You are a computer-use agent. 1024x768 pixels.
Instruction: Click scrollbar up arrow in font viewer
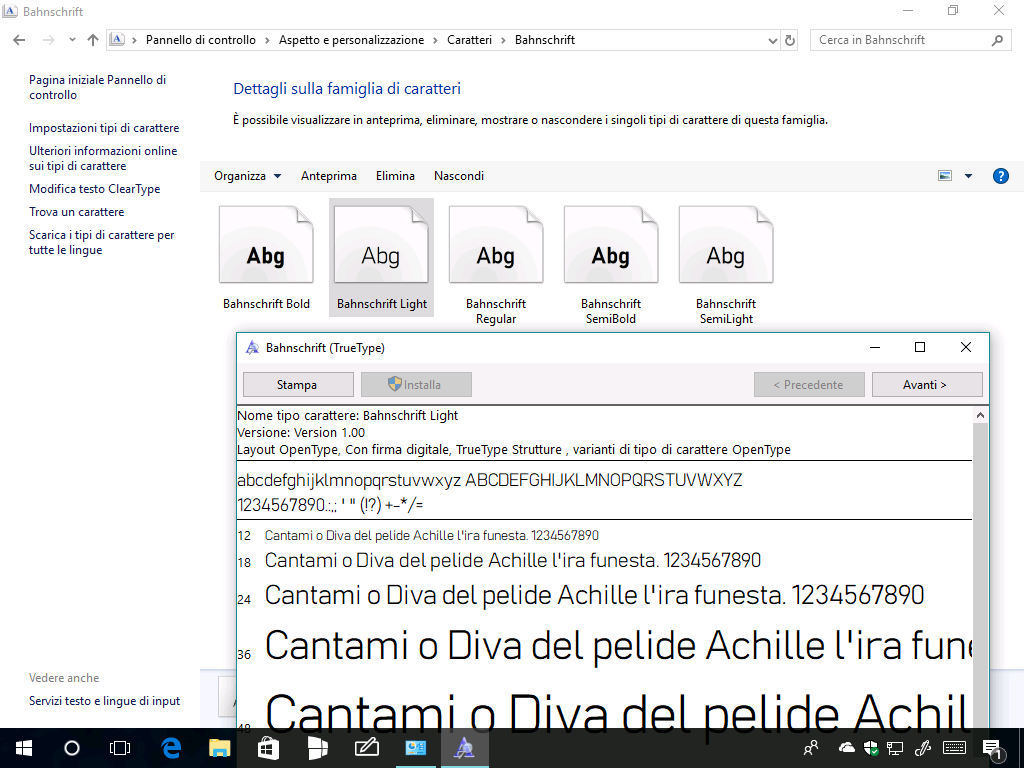pyautogui.click(x=980, y=415)
